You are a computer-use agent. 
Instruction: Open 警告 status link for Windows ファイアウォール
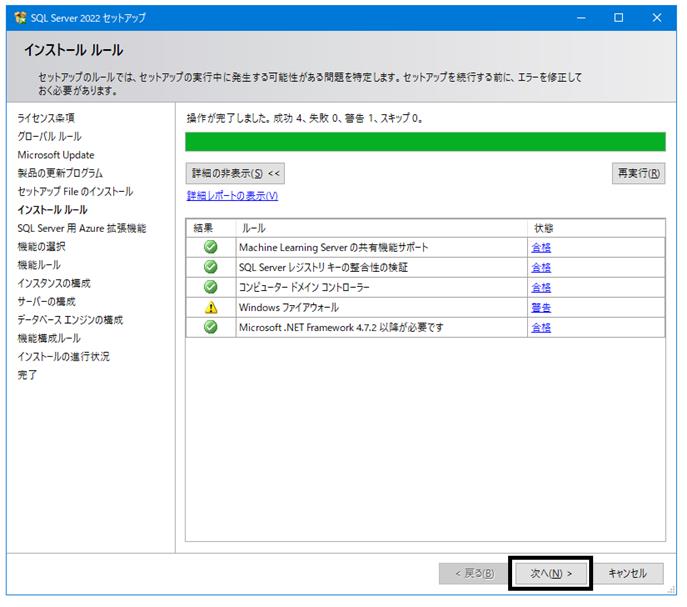pyautogui.click(x=541, y=308)
